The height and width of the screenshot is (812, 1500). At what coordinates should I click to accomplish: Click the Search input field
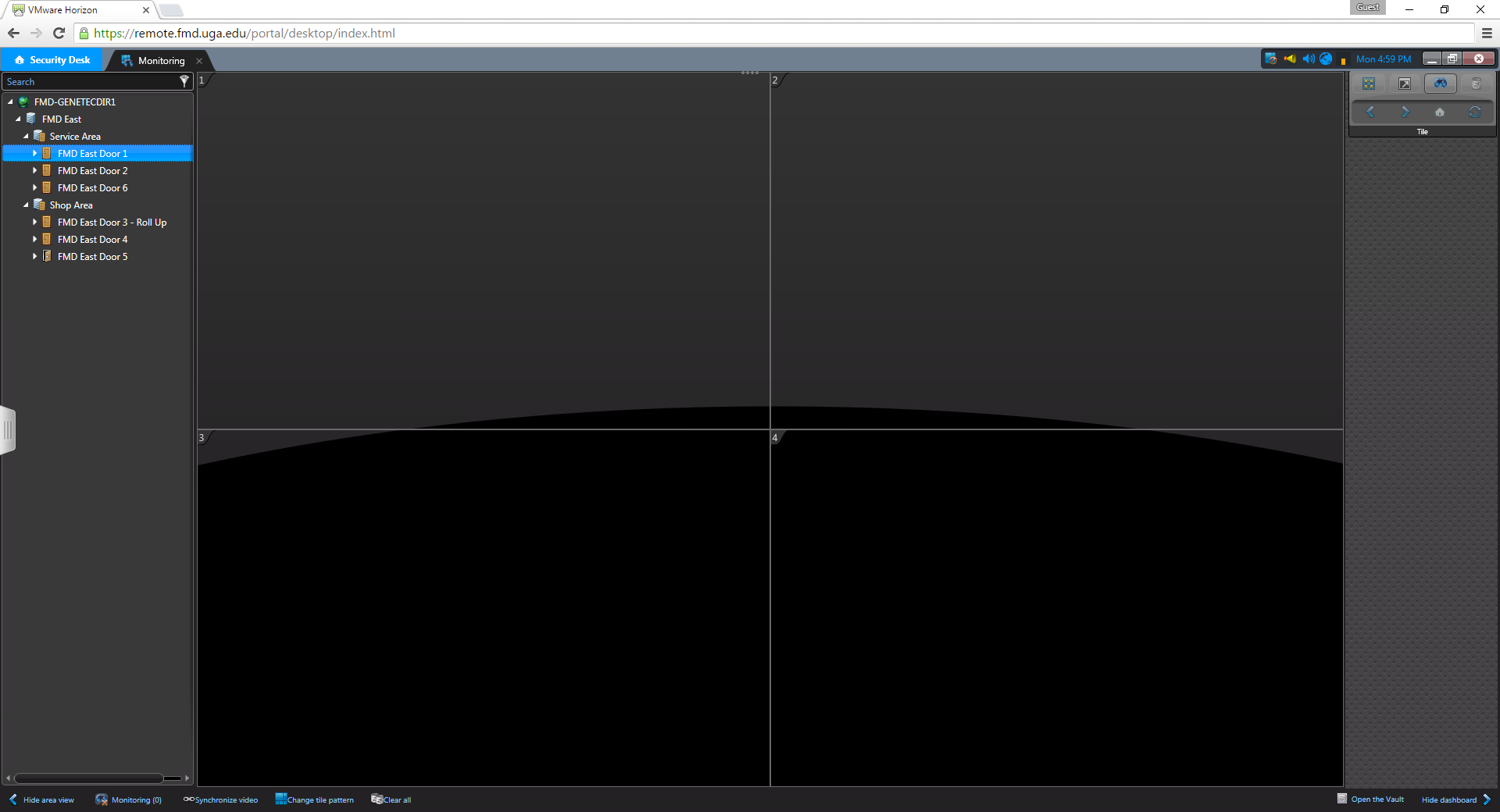90,82
